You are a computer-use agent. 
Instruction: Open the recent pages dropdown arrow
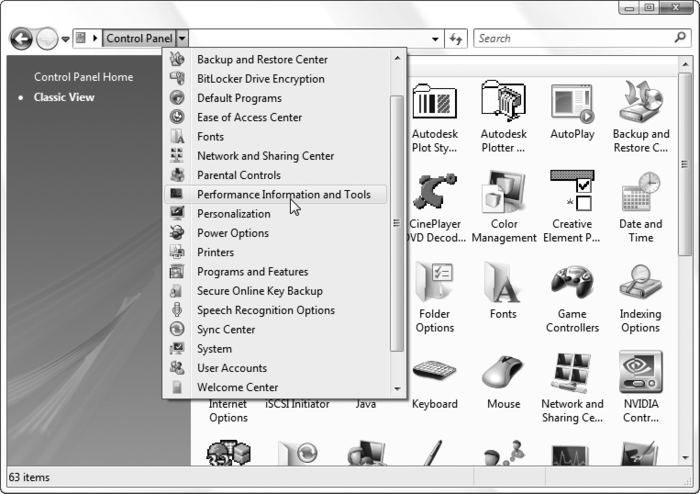pyautogui.click(x=65, y=39)
